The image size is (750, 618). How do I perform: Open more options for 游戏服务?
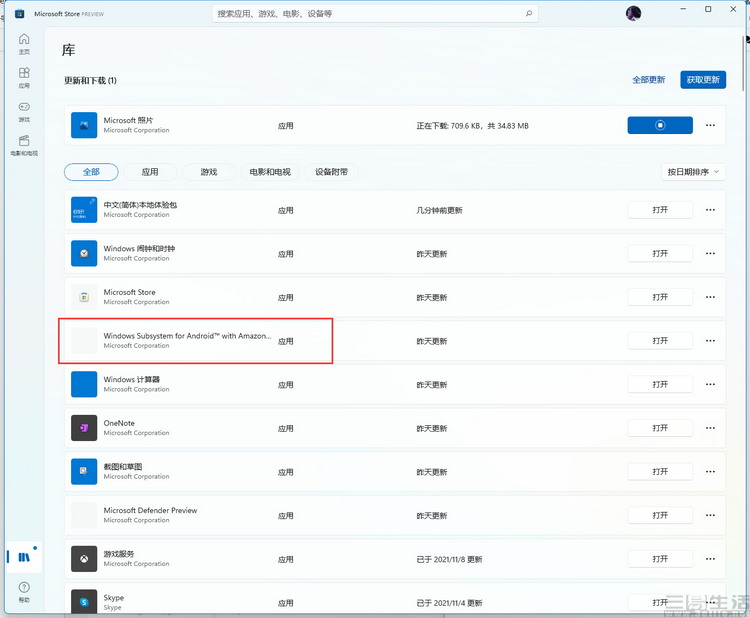tap(710, 559)
